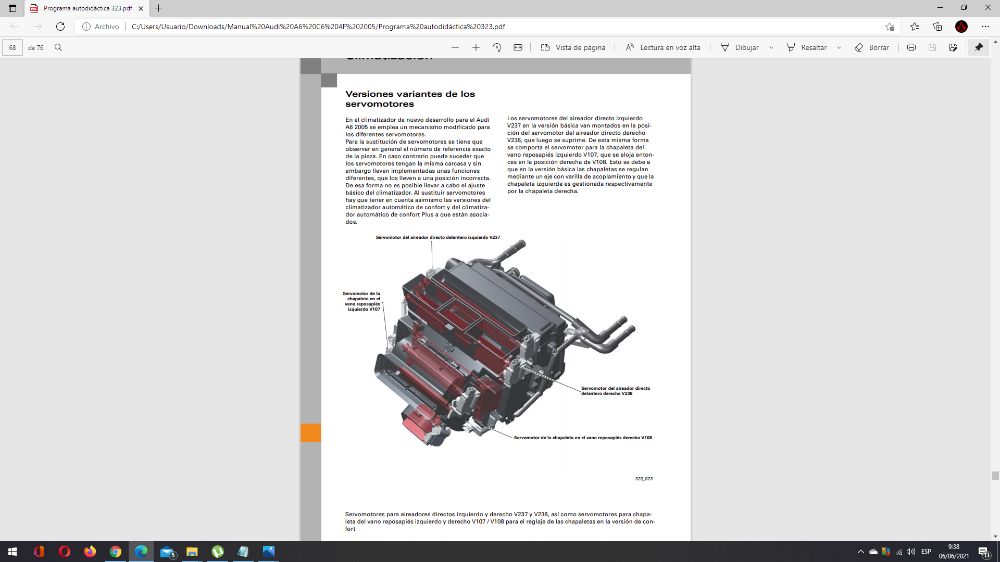Print the PDF document
This screenshot has width=1000, height=562.
click(911, 47)
